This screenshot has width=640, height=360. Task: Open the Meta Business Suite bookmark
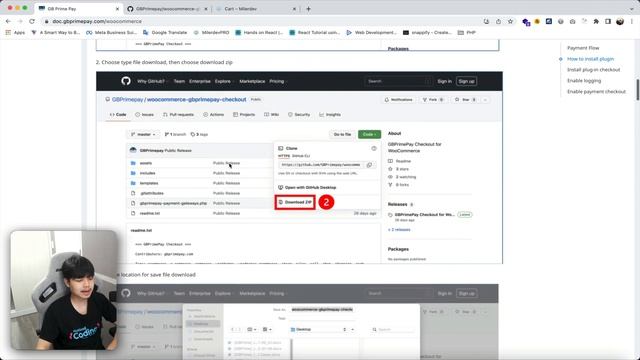coord(111,32)
